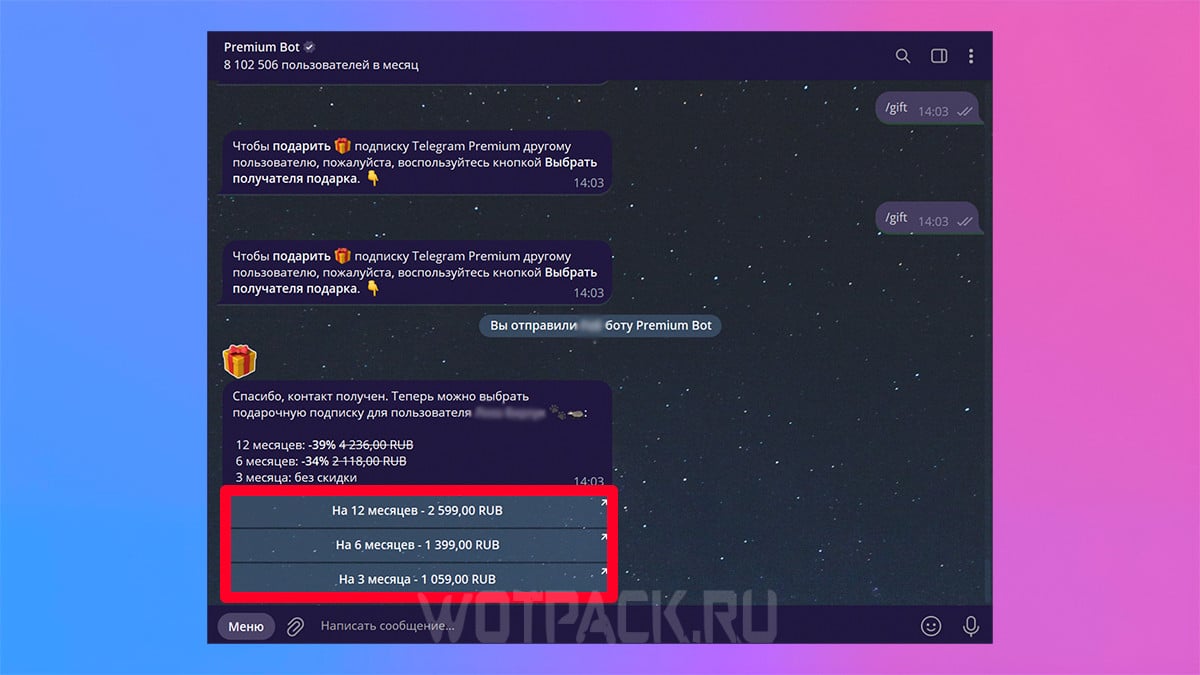
Task: Click the strikethrough price 2 118,00 RUB
Action: [x=369, y=461]
